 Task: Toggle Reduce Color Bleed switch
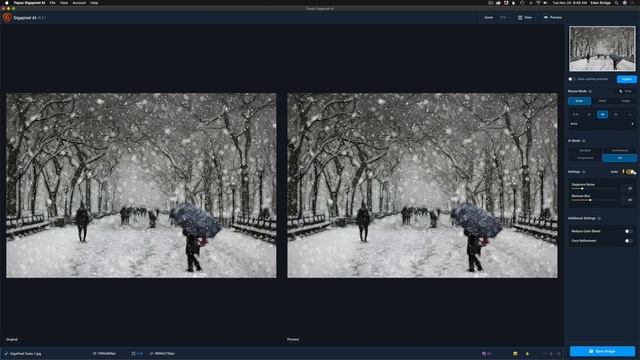click(629, 231)
